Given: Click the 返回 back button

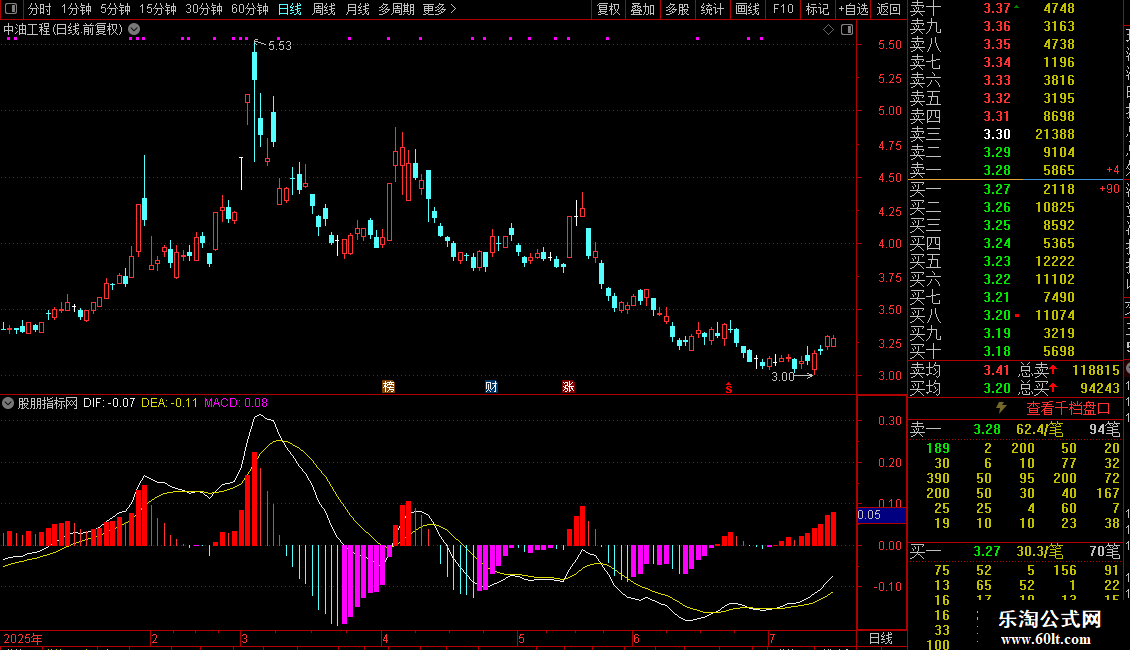Looking at the screenshot, I should [889, 9].
